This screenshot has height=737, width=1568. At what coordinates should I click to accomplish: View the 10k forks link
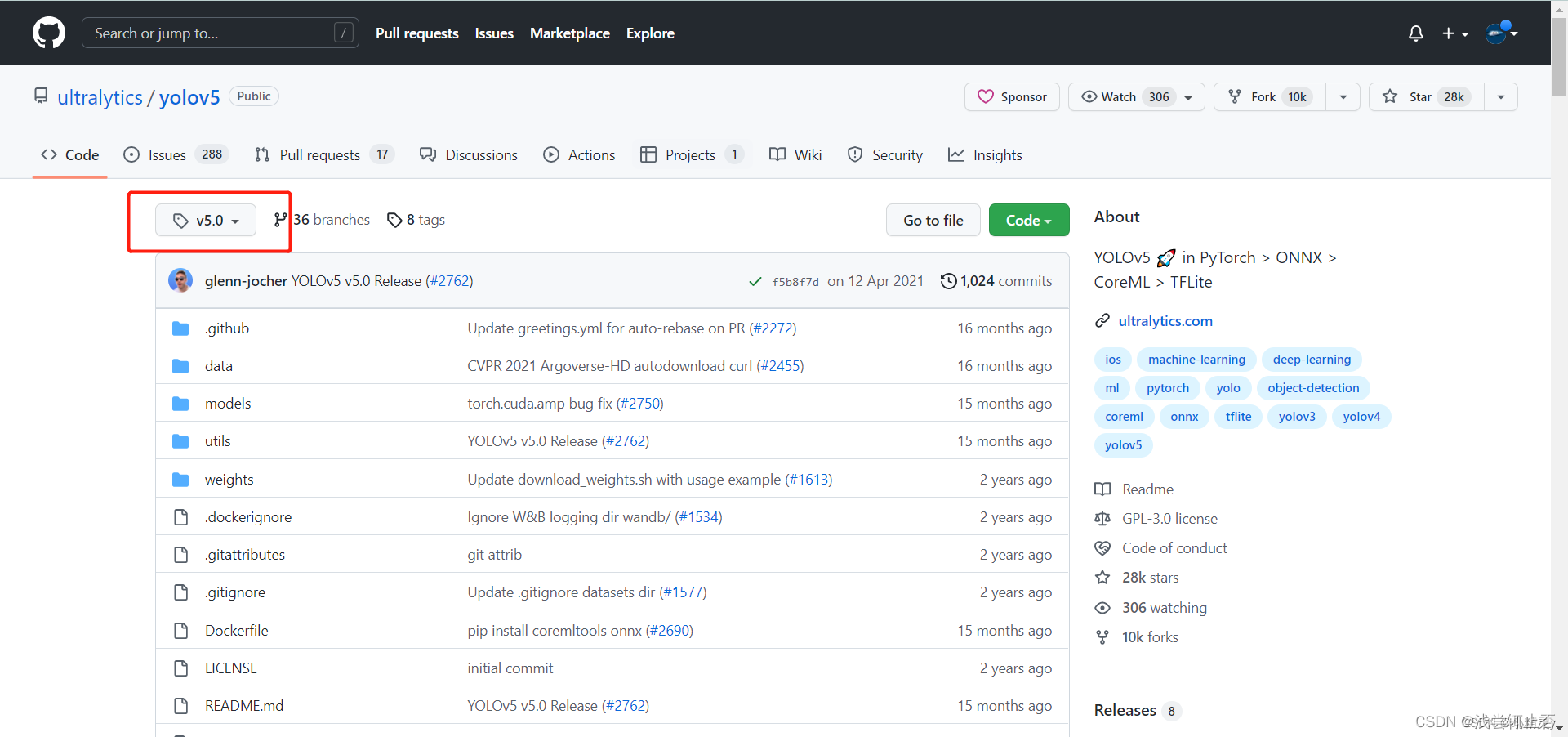[1137, 636]
